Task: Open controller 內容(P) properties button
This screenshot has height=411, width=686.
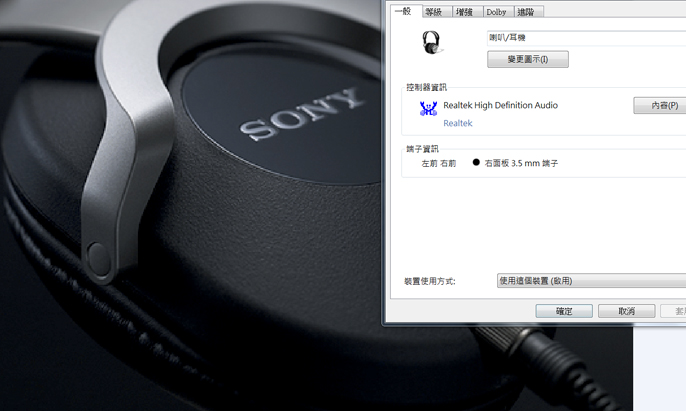Action: (660, 105)
